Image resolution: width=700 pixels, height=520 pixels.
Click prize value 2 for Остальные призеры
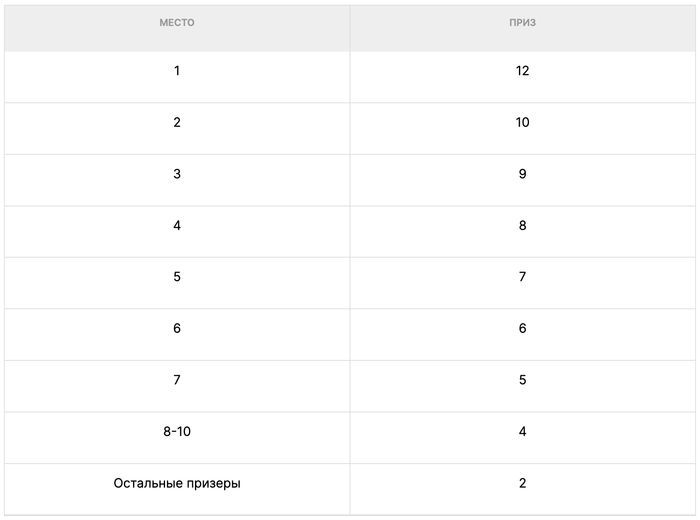[522, 484]
